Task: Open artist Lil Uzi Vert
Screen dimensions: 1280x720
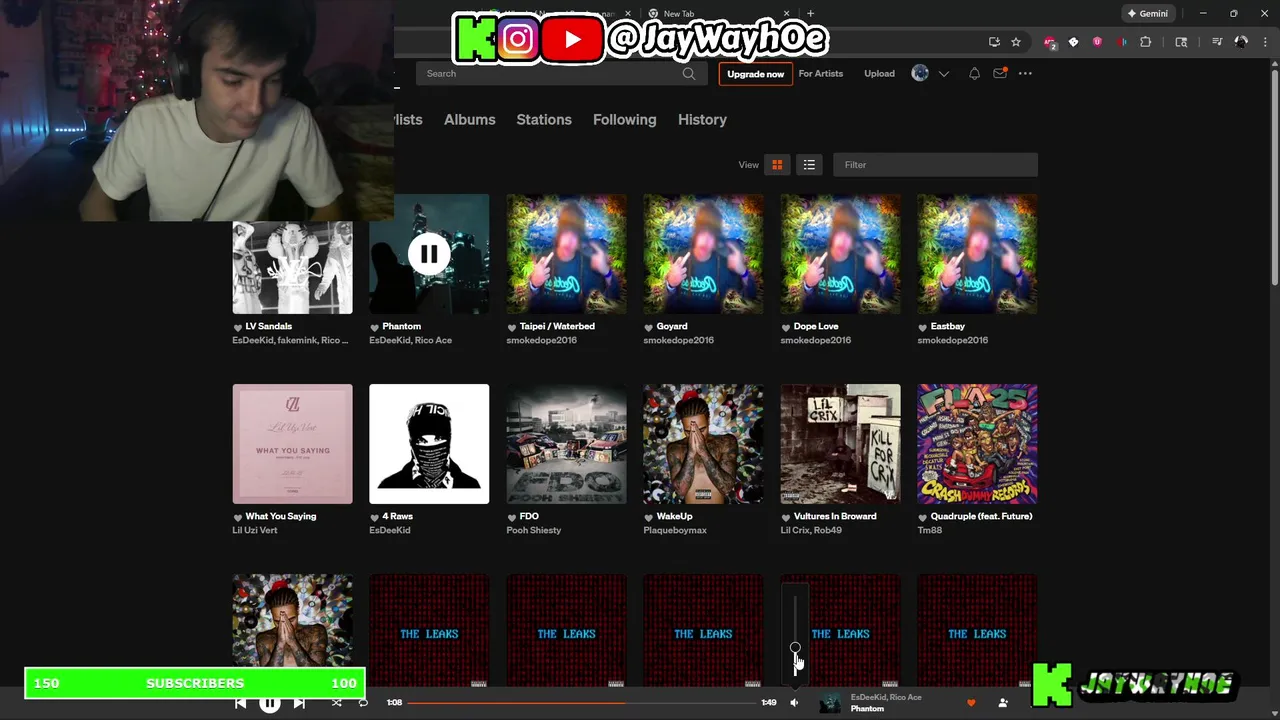Action: coord(255,530)
